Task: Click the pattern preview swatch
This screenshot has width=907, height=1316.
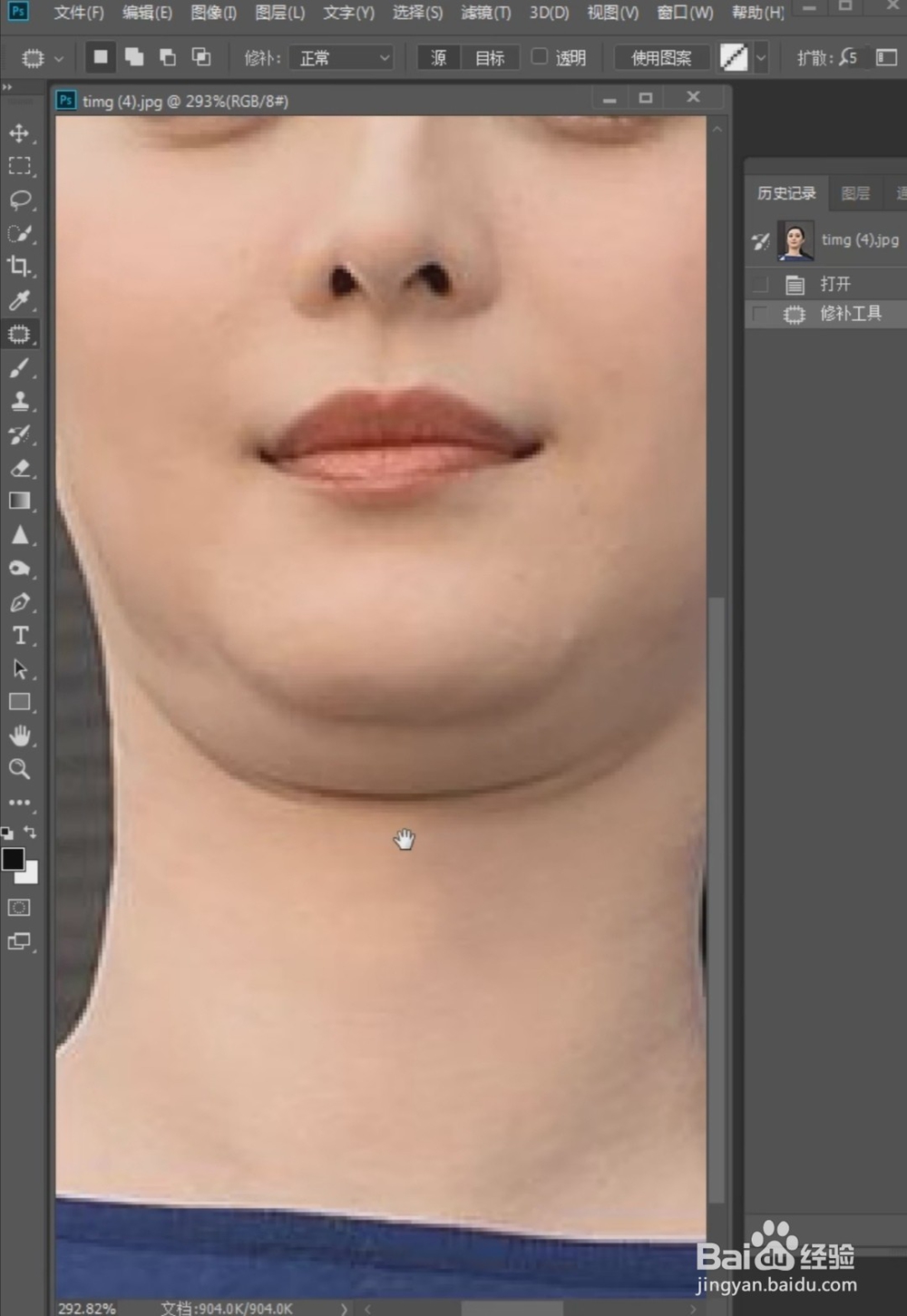Action: (x=734, y=58)
